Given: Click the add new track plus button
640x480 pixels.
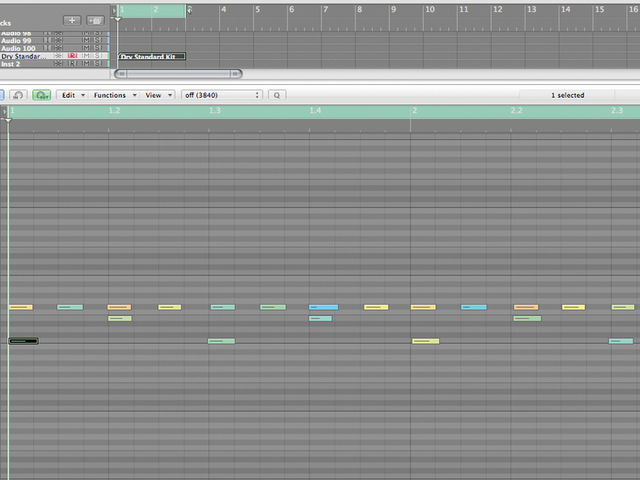Looking at the screenshot, I should coord(72,20).
